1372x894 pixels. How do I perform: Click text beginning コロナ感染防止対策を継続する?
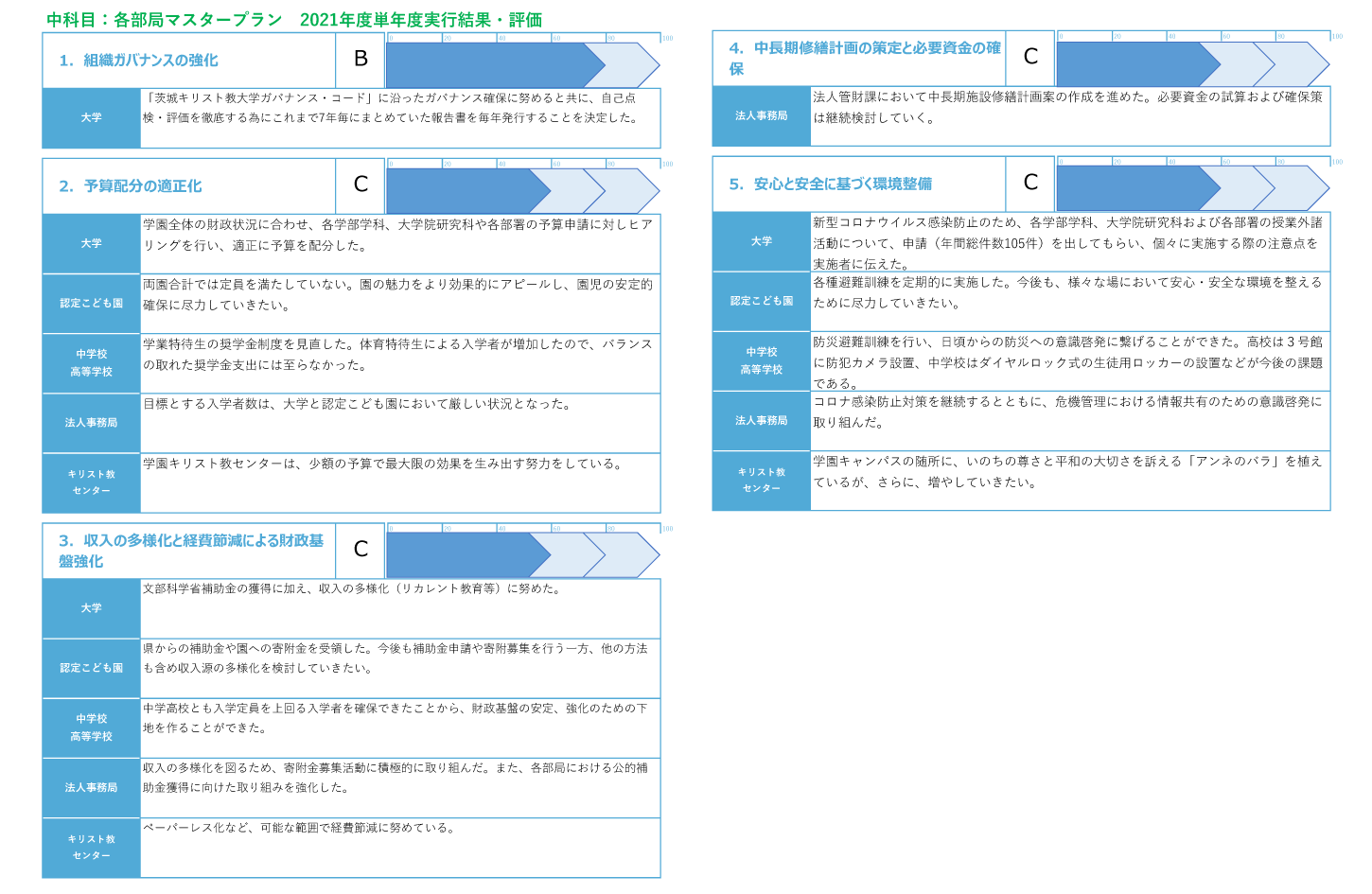(x=1068, y=412)
